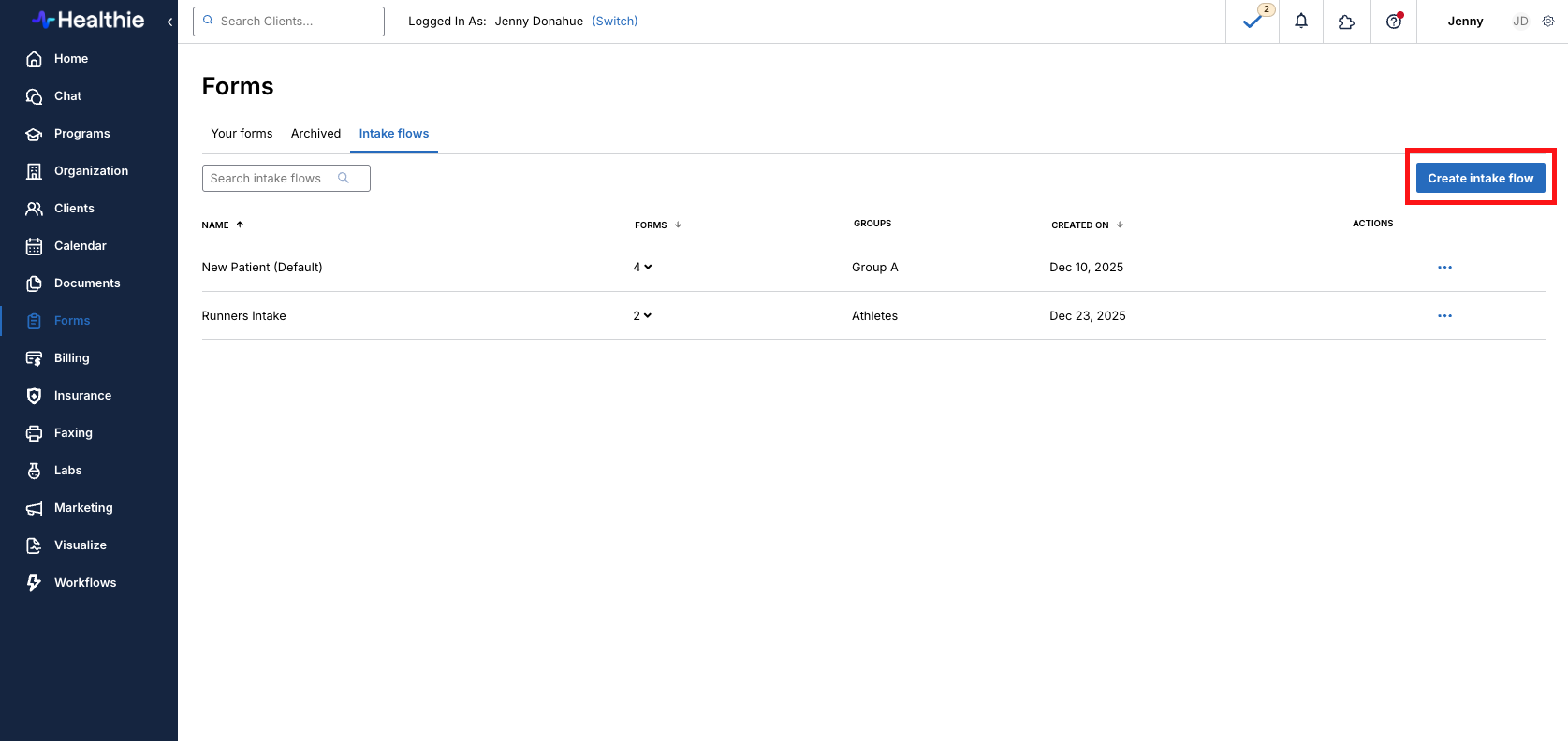Sort by the CREATED ON column
This screenshot has width=1568, height=741.
(1087, 225)
